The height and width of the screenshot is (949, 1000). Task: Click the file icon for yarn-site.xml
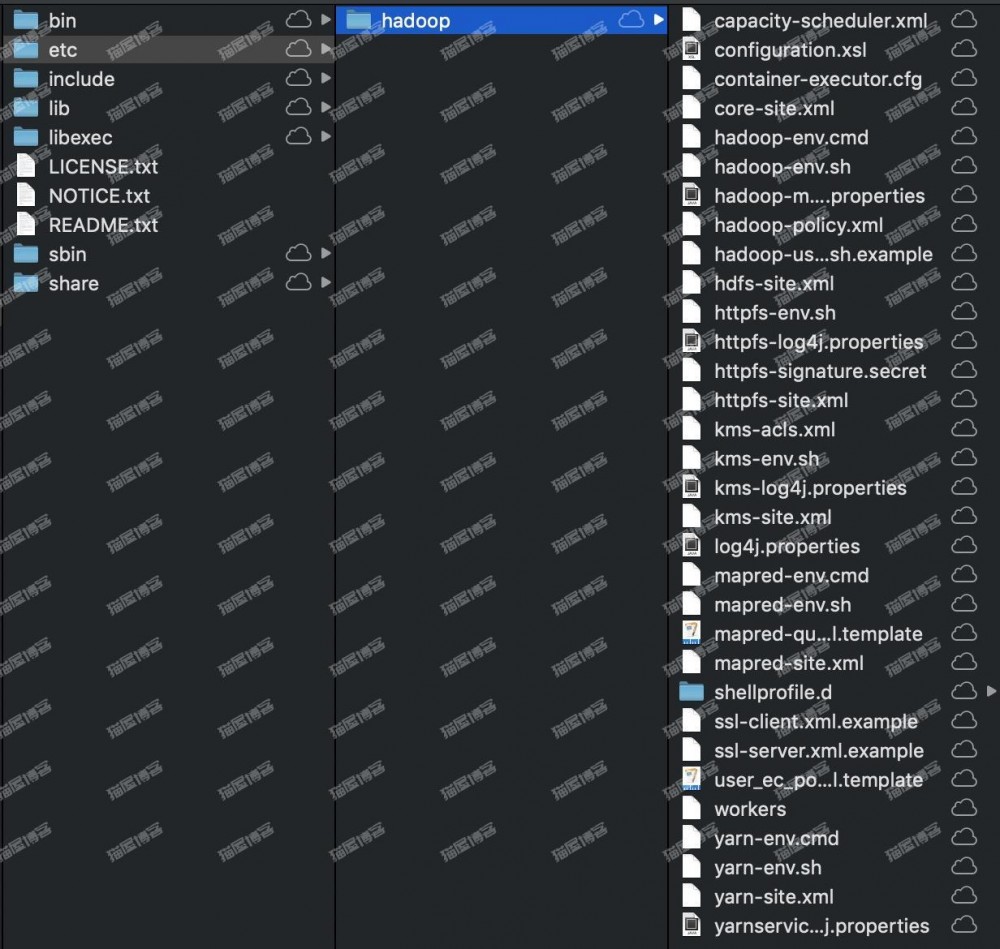pos(692,896)
